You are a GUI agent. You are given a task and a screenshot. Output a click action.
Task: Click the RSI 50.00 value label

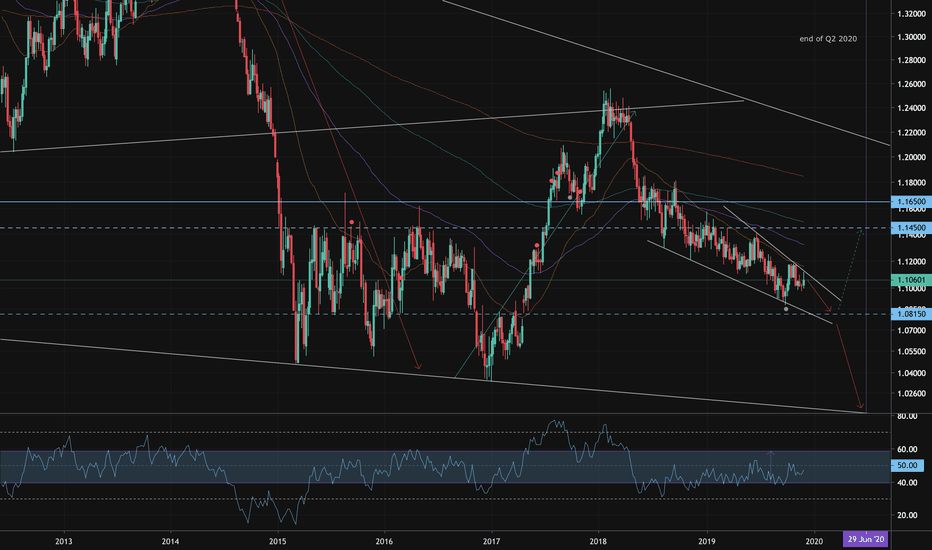click(x=908, y=466)
